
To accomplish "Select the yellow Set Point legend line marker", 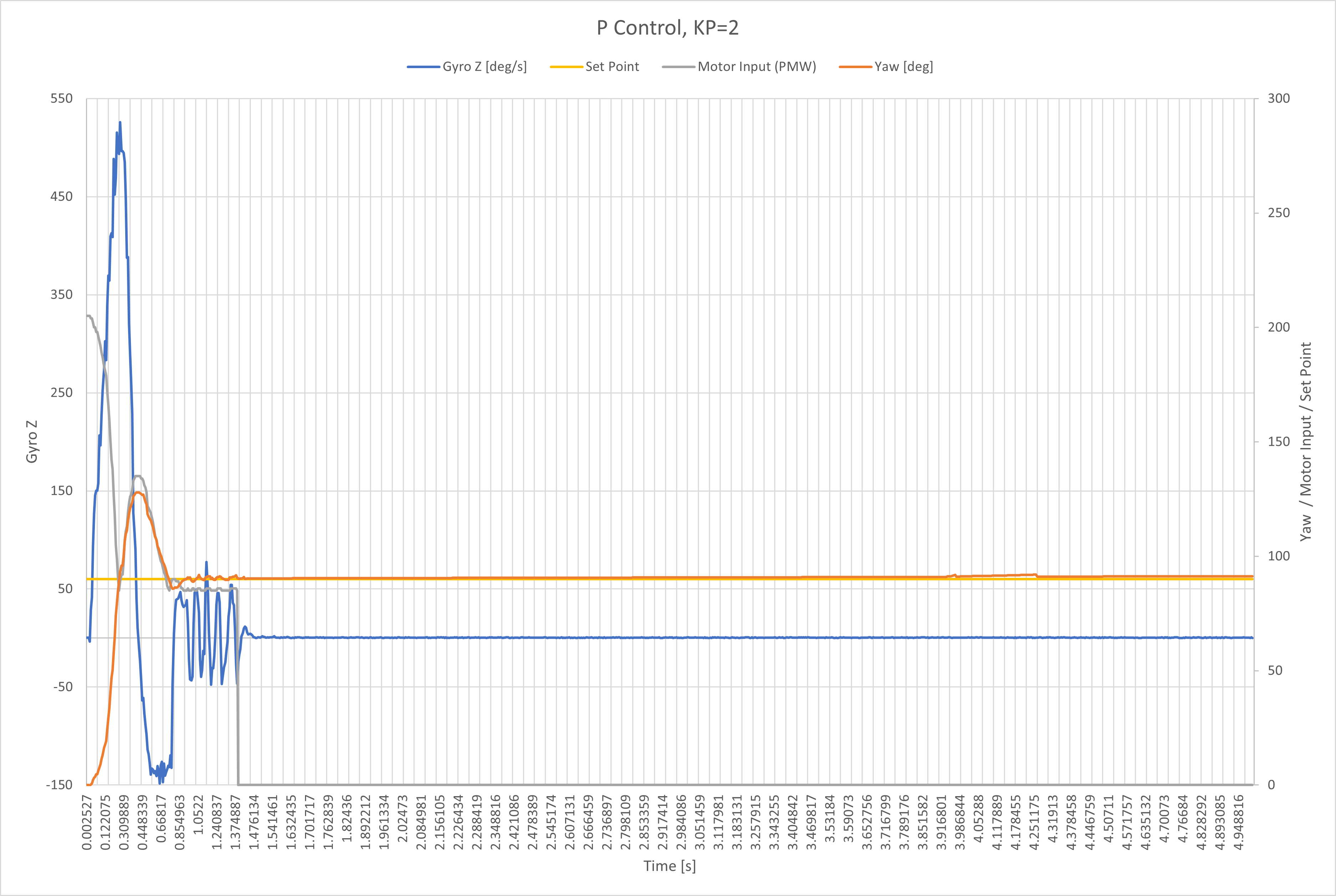I will (x=566, y=67).
